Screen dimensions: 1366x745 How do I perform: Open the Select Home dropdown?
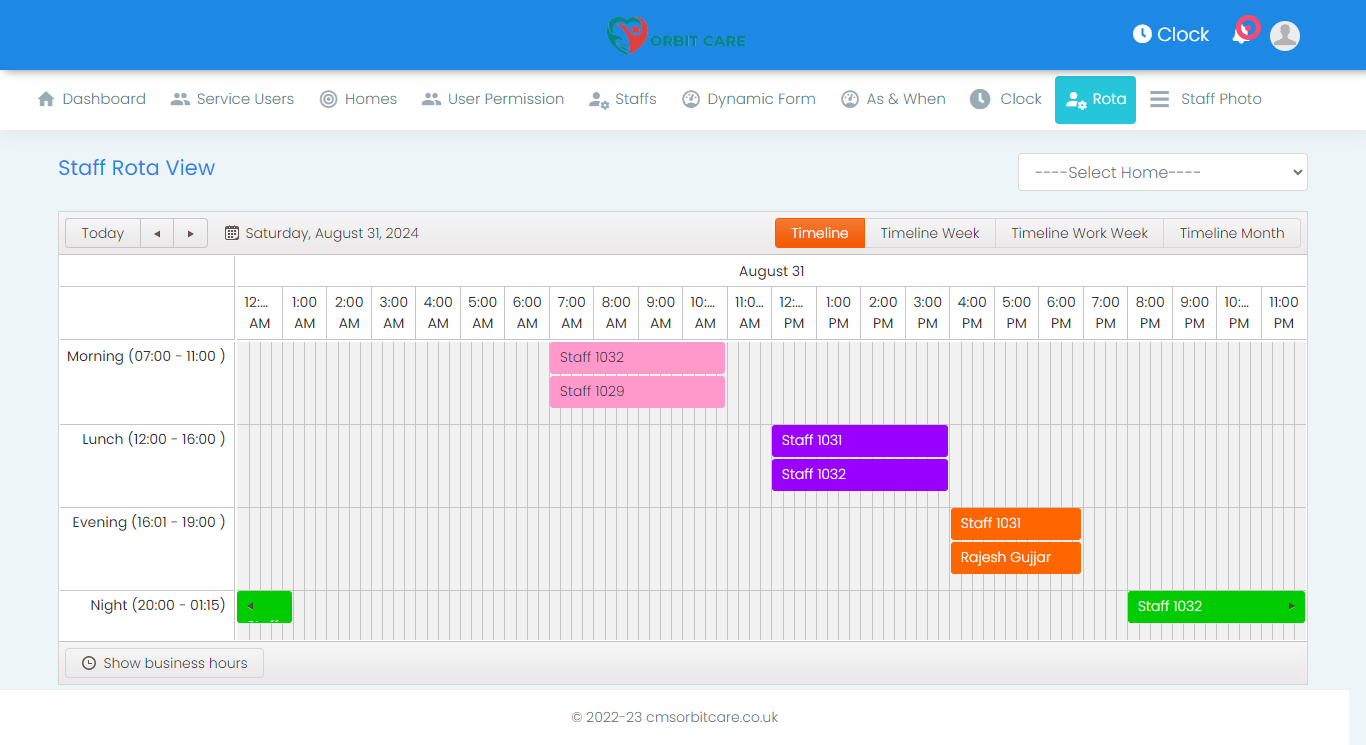click(1162, 172)
